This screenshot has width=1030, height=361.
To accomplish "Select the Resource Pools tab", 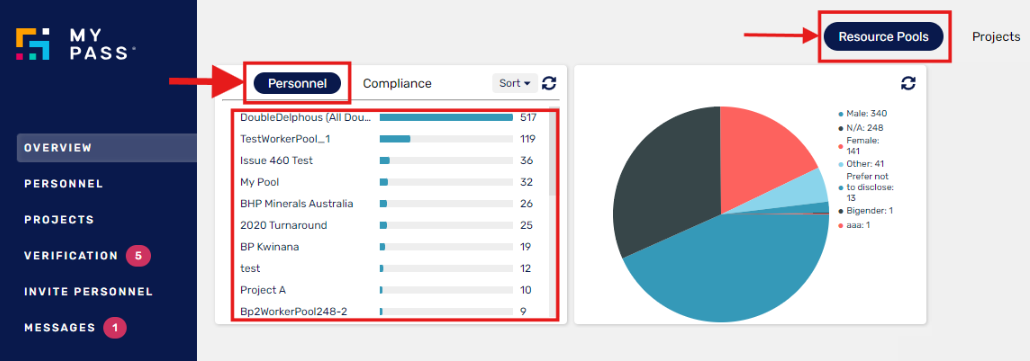I will point(884,37).
